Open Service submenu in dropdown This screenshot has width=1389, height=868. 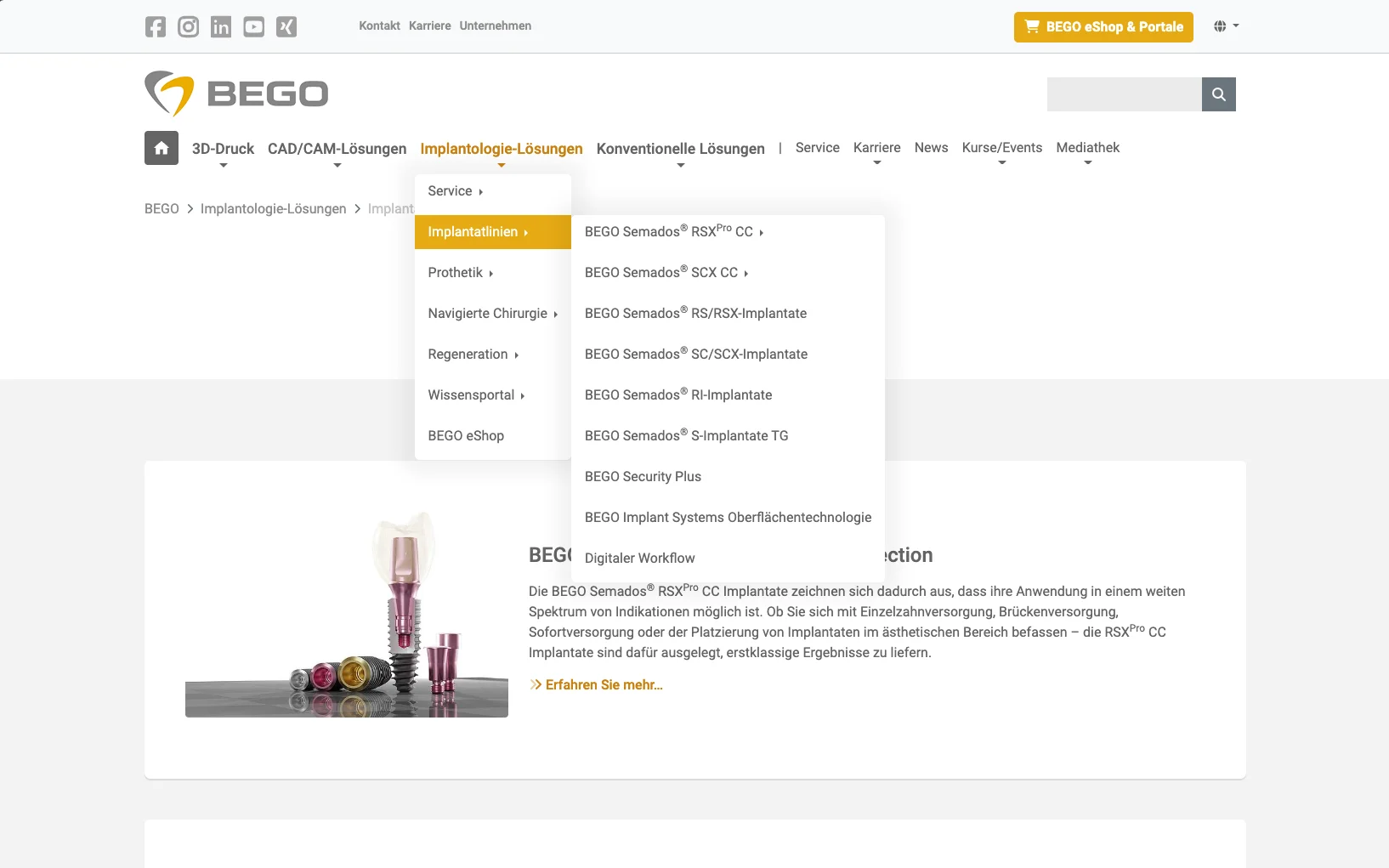point(493,191)
